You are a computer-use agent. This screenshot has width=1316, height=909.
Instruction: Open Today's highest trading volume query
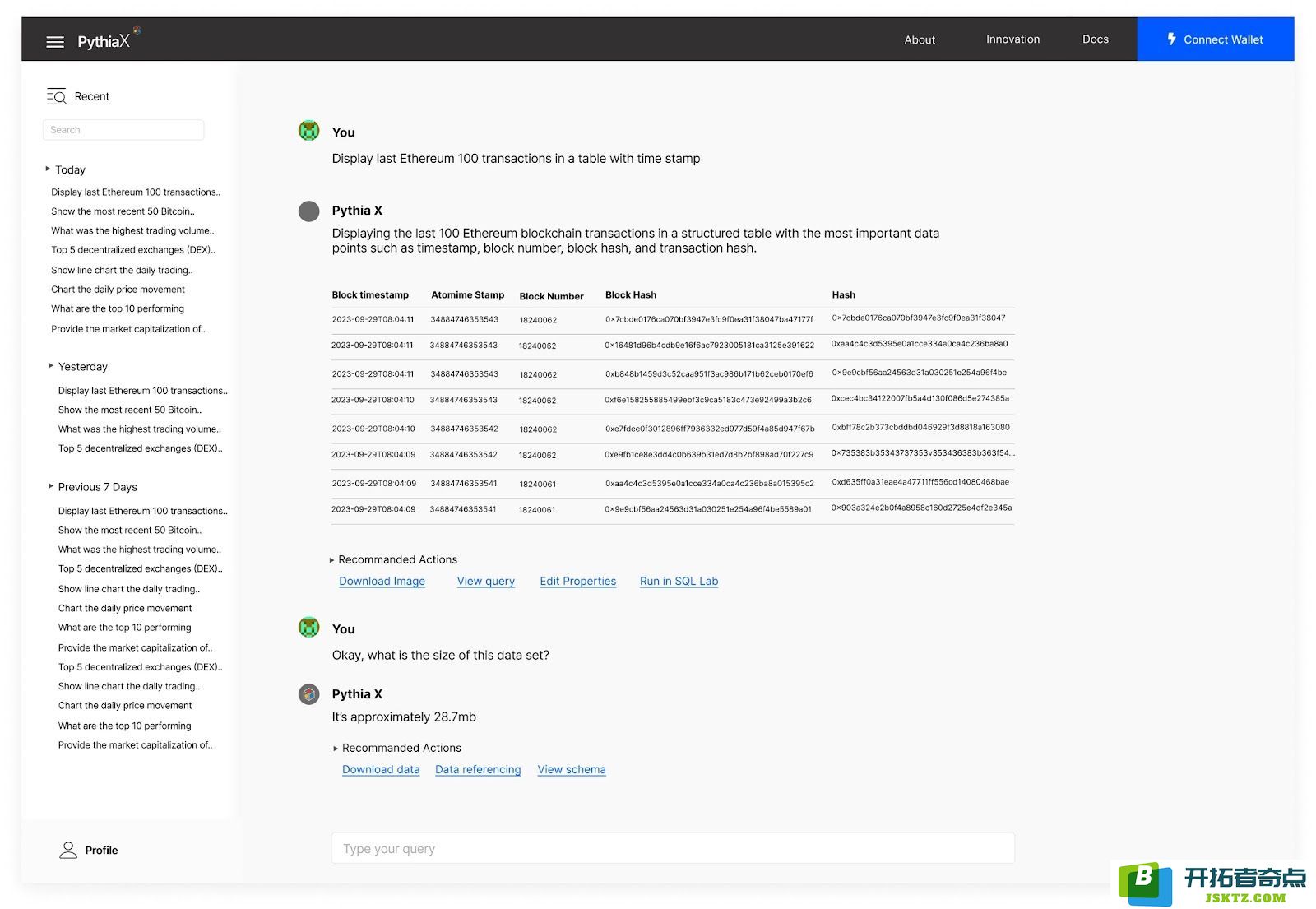click(x=132, y=231)
